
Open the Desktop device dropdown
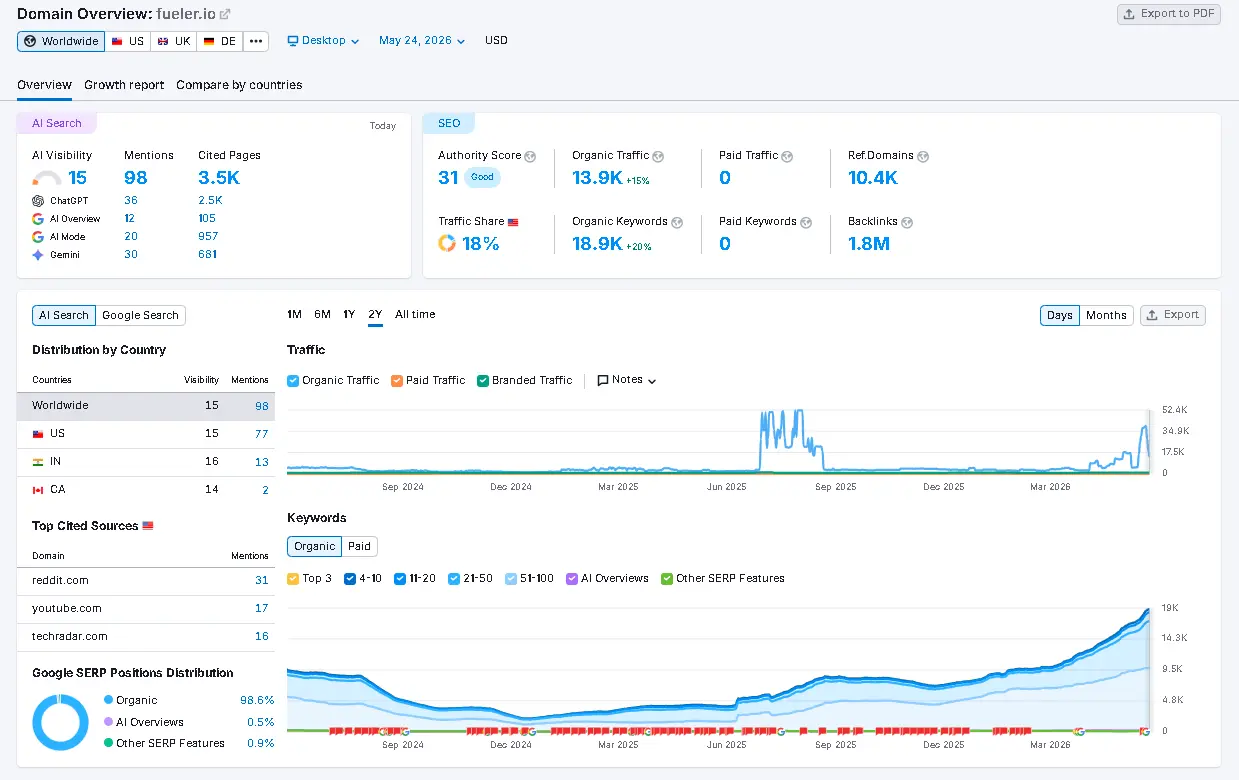323,41
